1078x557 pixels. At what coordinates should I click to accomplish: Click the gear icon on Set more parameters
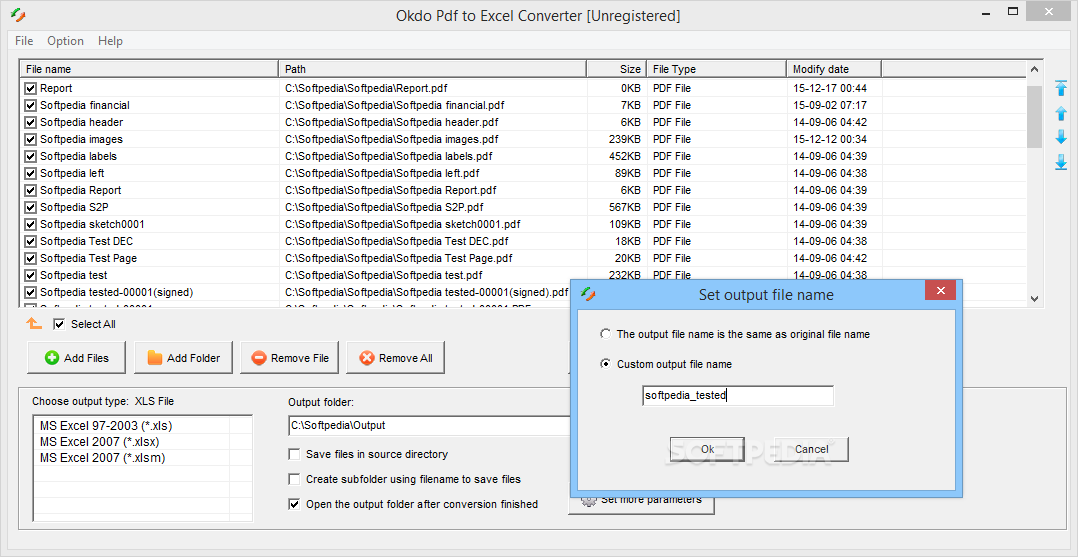[588, 501]
